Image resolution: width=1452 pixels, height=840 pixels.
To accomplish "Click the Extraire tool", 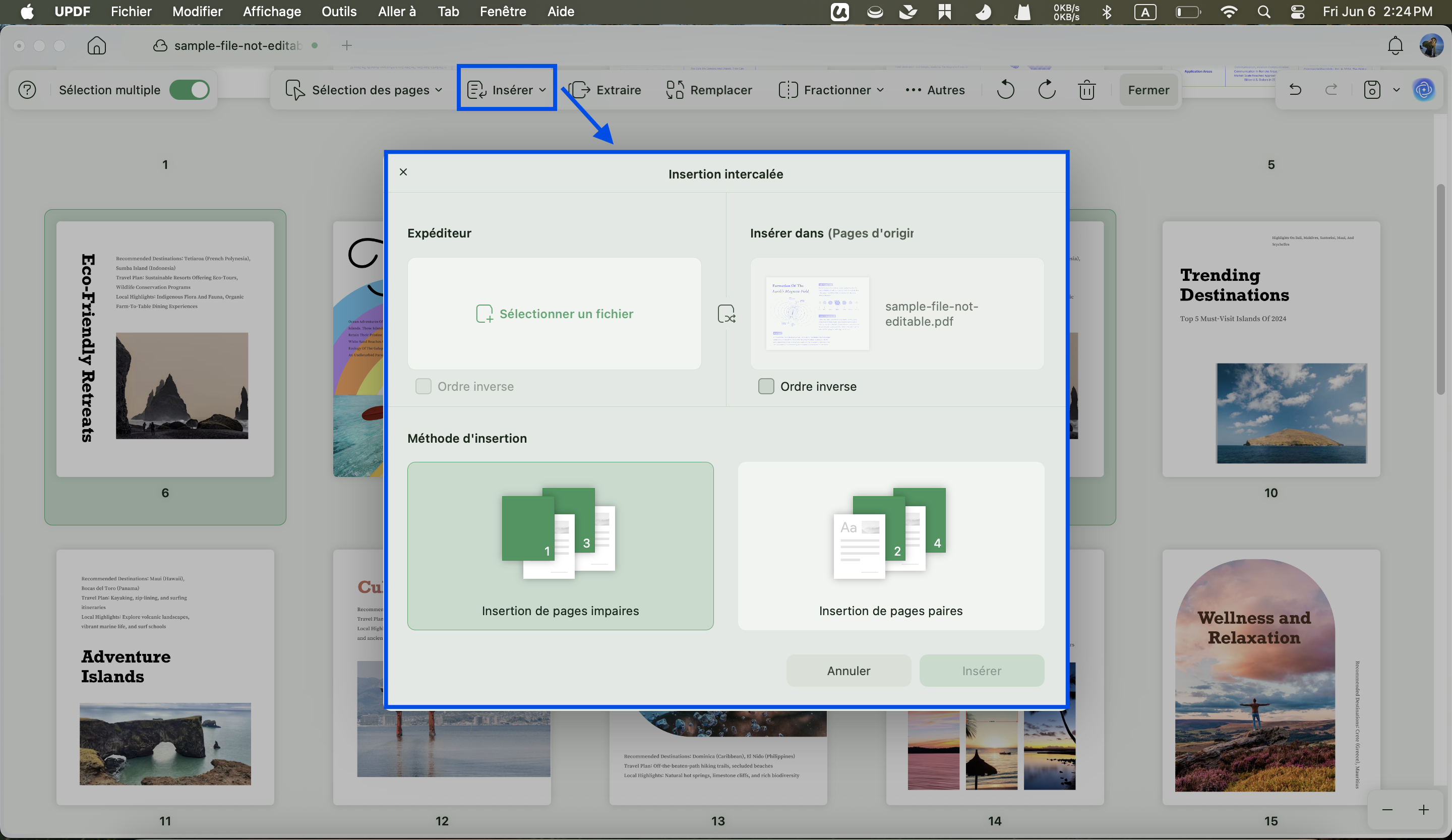I will click(605, 90).
